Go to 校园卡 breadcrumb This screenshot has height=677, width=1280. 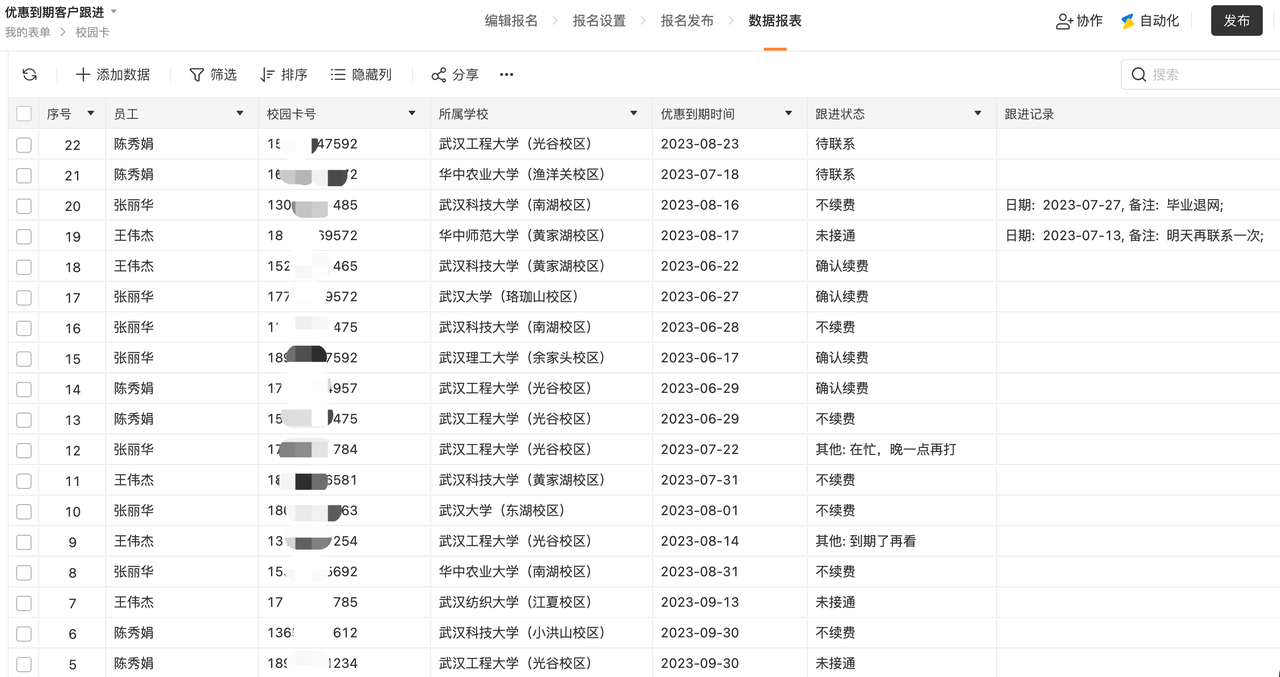click(x=93, y=32)
